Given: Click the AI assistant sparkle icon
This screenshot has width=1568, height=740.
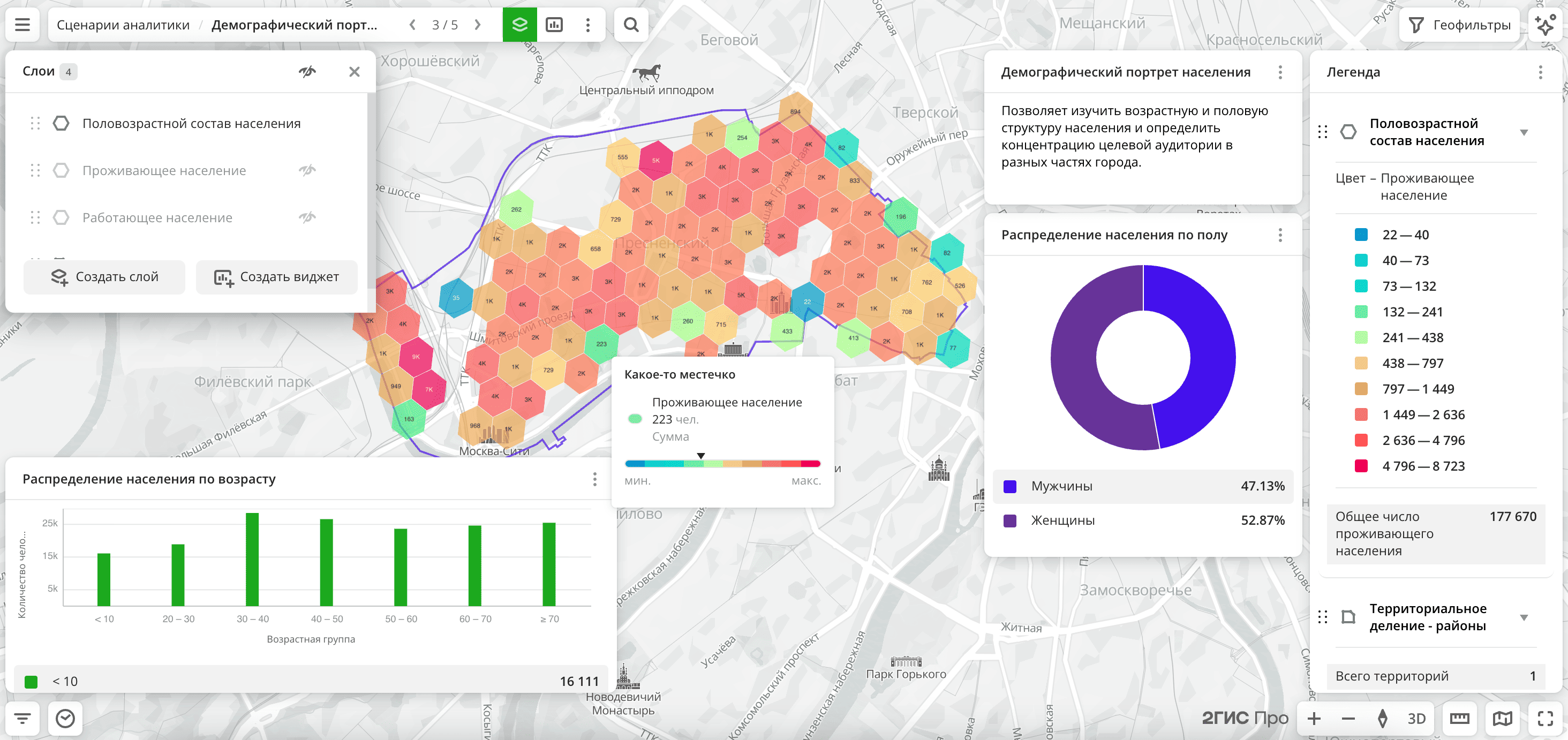Looking at the screenshot, I should click(1546, 25).
